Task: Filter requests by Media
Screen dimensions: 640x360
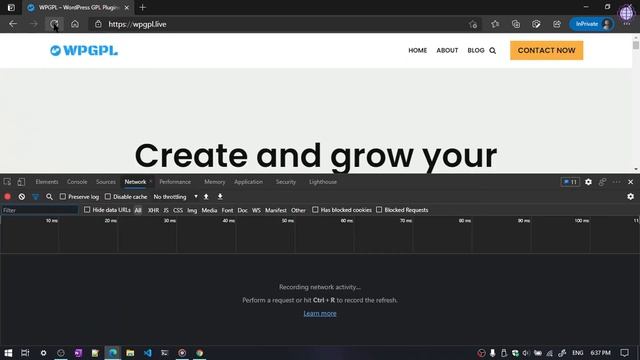Action: pyautogui.click(x=209, y=210)
